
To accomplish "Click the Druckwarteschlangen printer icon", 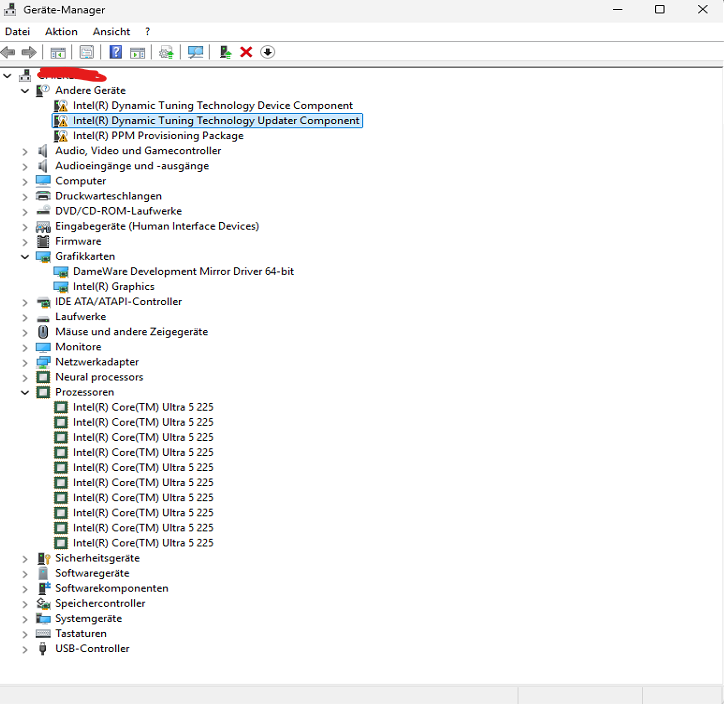I will (43, 196).
